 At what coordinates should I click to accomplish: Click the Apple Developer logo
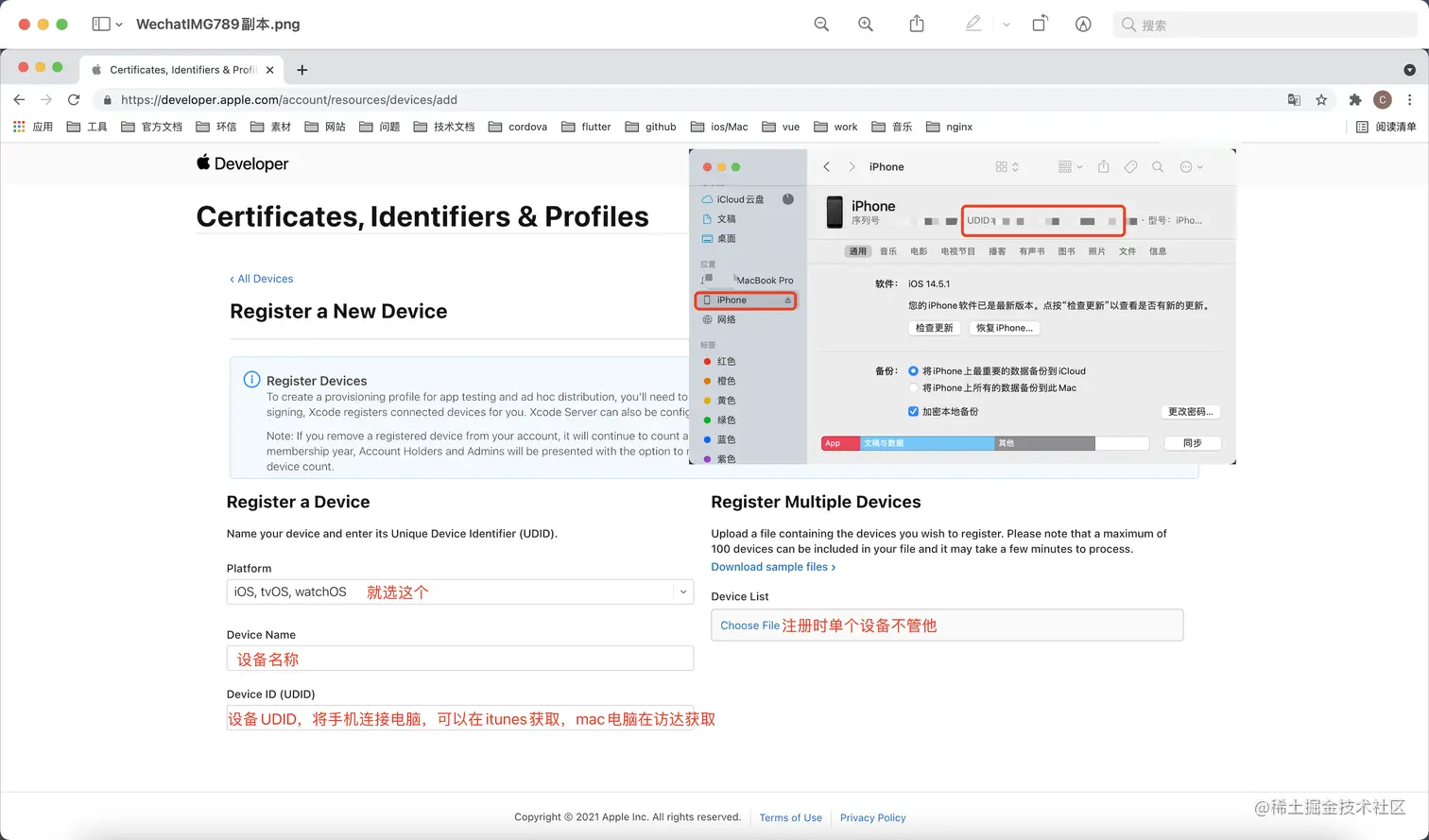[x=243, y=163]
